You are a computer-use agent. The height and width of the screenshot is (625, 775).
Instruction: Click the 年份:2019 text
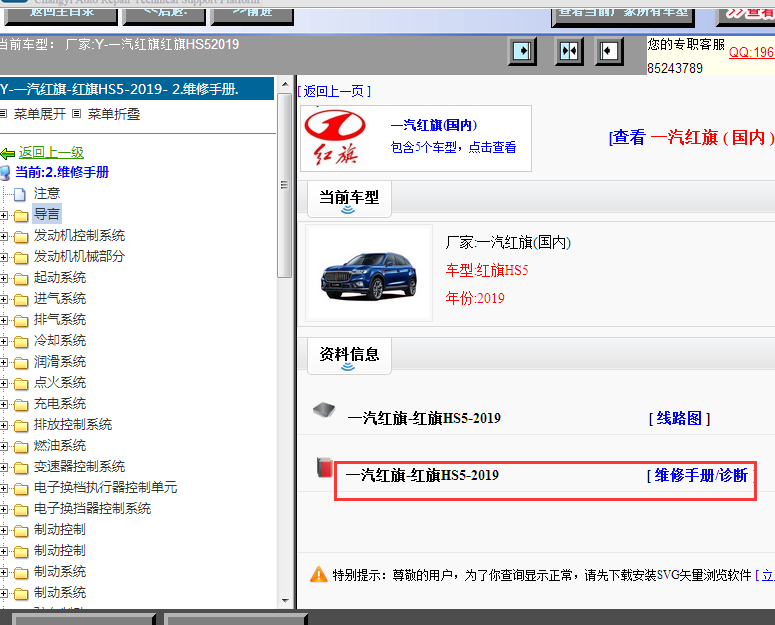tap(475, 298)
